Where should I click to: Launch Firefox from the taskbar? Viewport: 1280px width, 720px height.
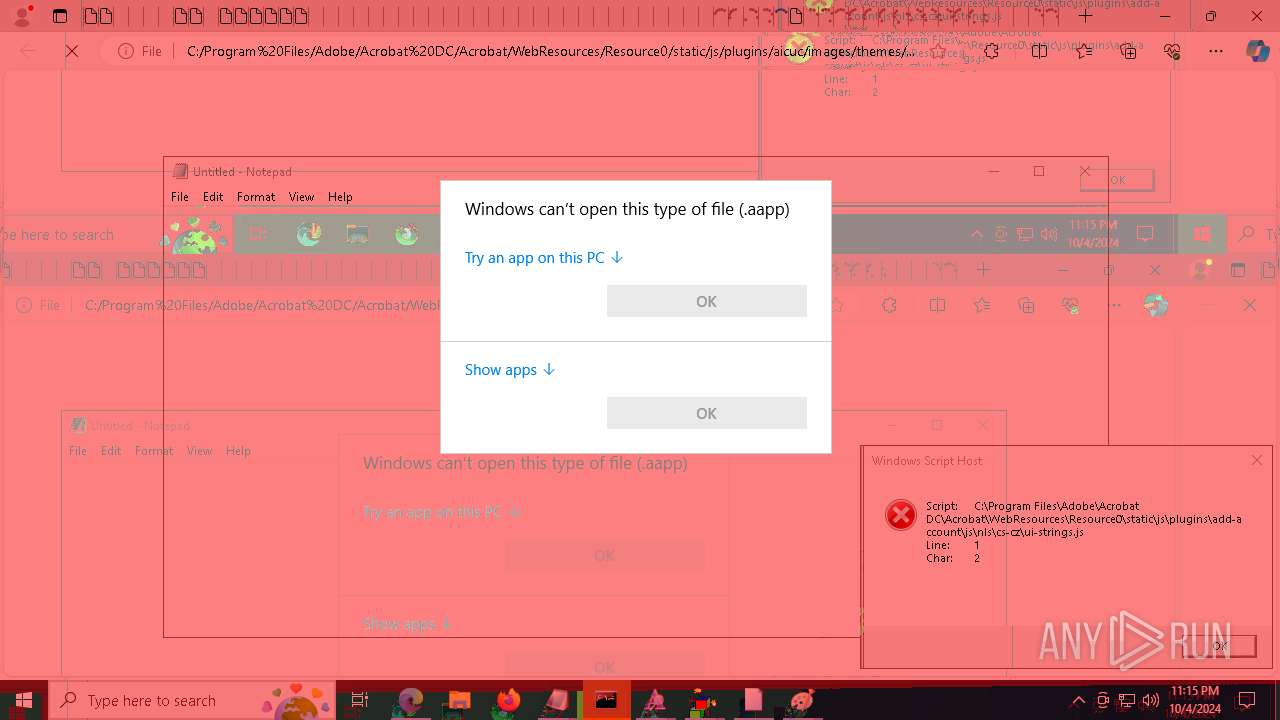509,700
